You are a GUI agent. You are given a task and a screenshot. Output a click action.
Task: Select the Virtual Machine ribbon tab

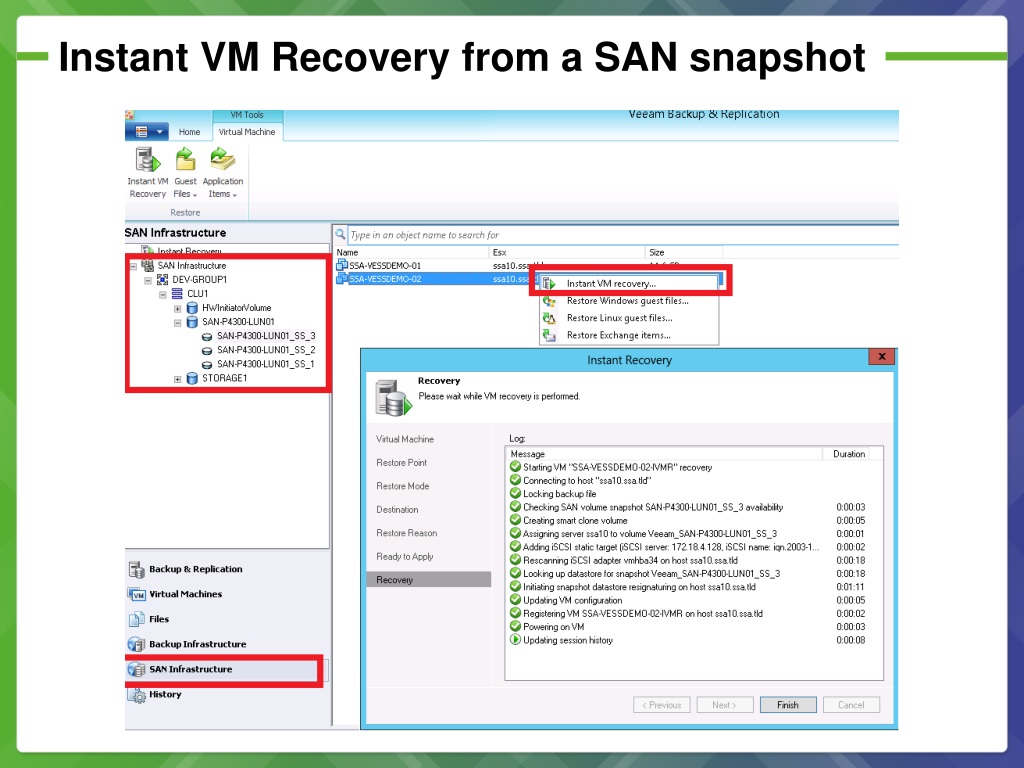247,132
